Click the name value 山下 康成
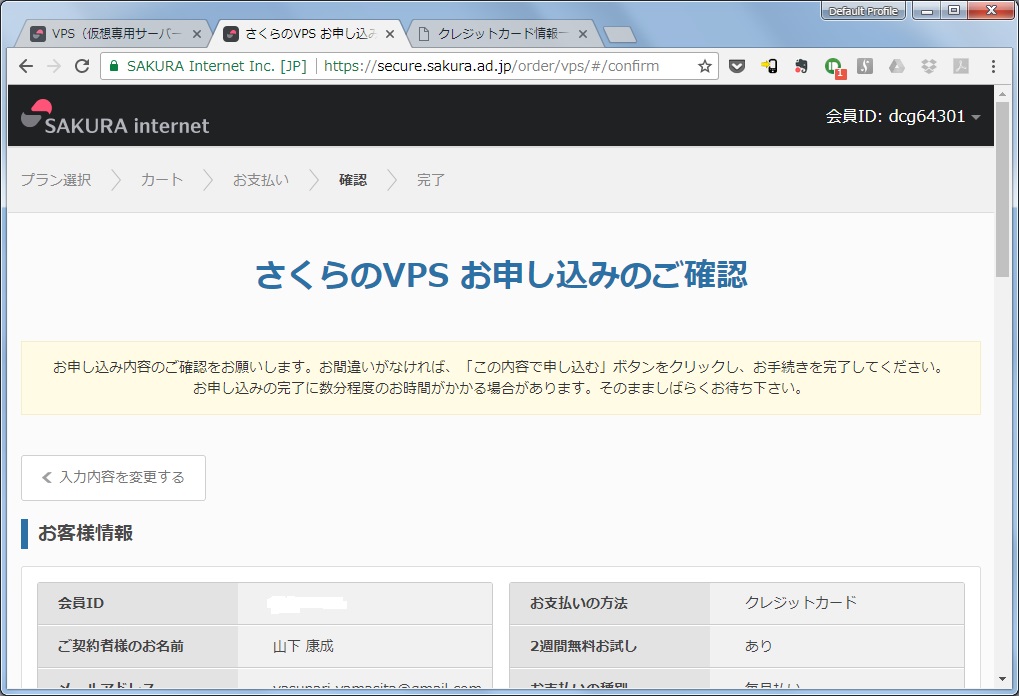This screenshot has width=1019, height=696. 303,646
